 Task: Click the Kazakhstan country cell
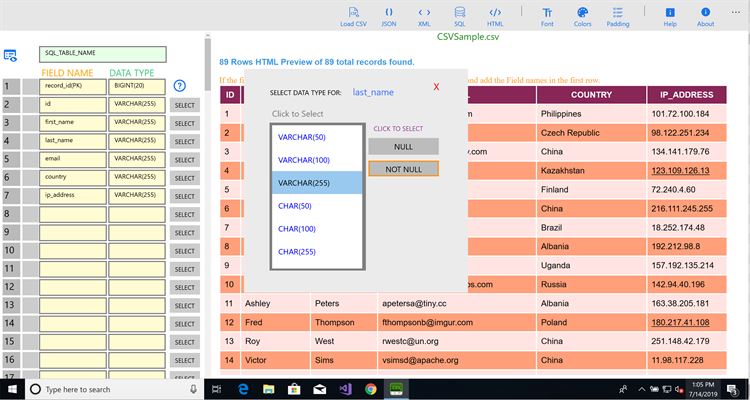point(591,171)
